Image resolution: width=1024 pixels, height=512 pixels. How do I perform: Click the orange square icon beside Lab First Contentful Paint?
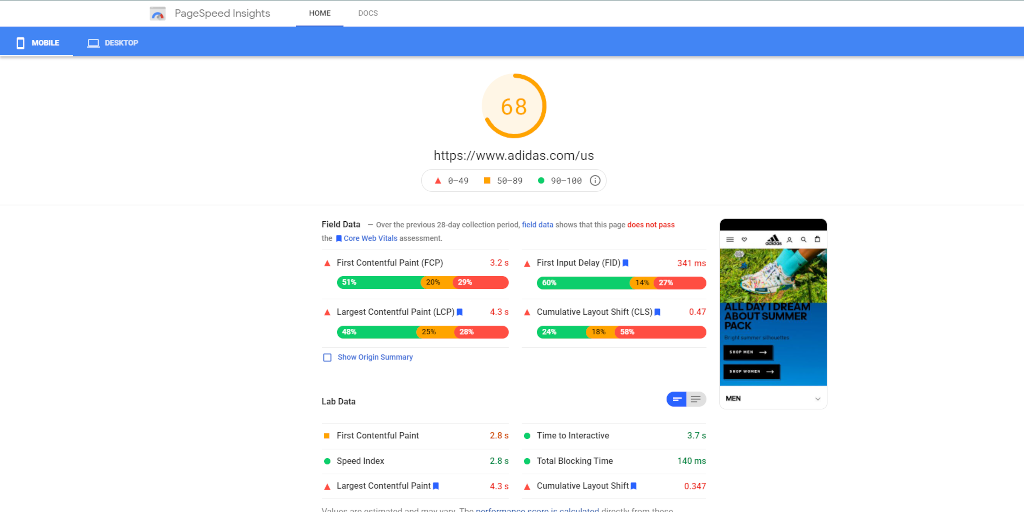click(327, 436)
